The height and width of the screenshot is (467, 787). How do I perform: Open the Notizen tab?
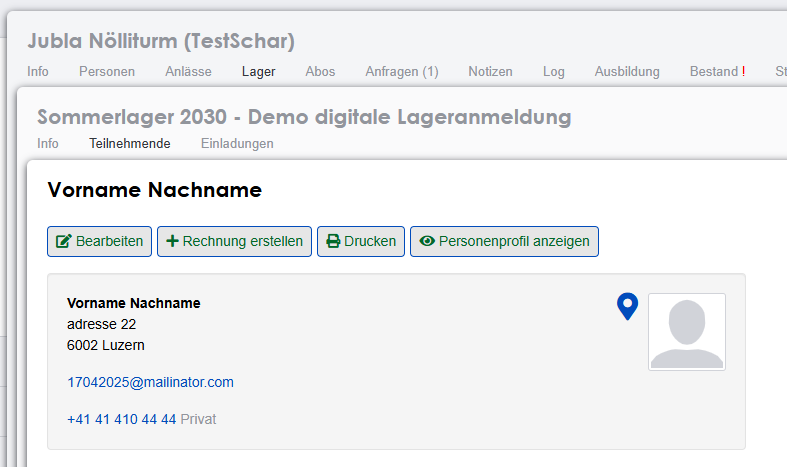490,71
